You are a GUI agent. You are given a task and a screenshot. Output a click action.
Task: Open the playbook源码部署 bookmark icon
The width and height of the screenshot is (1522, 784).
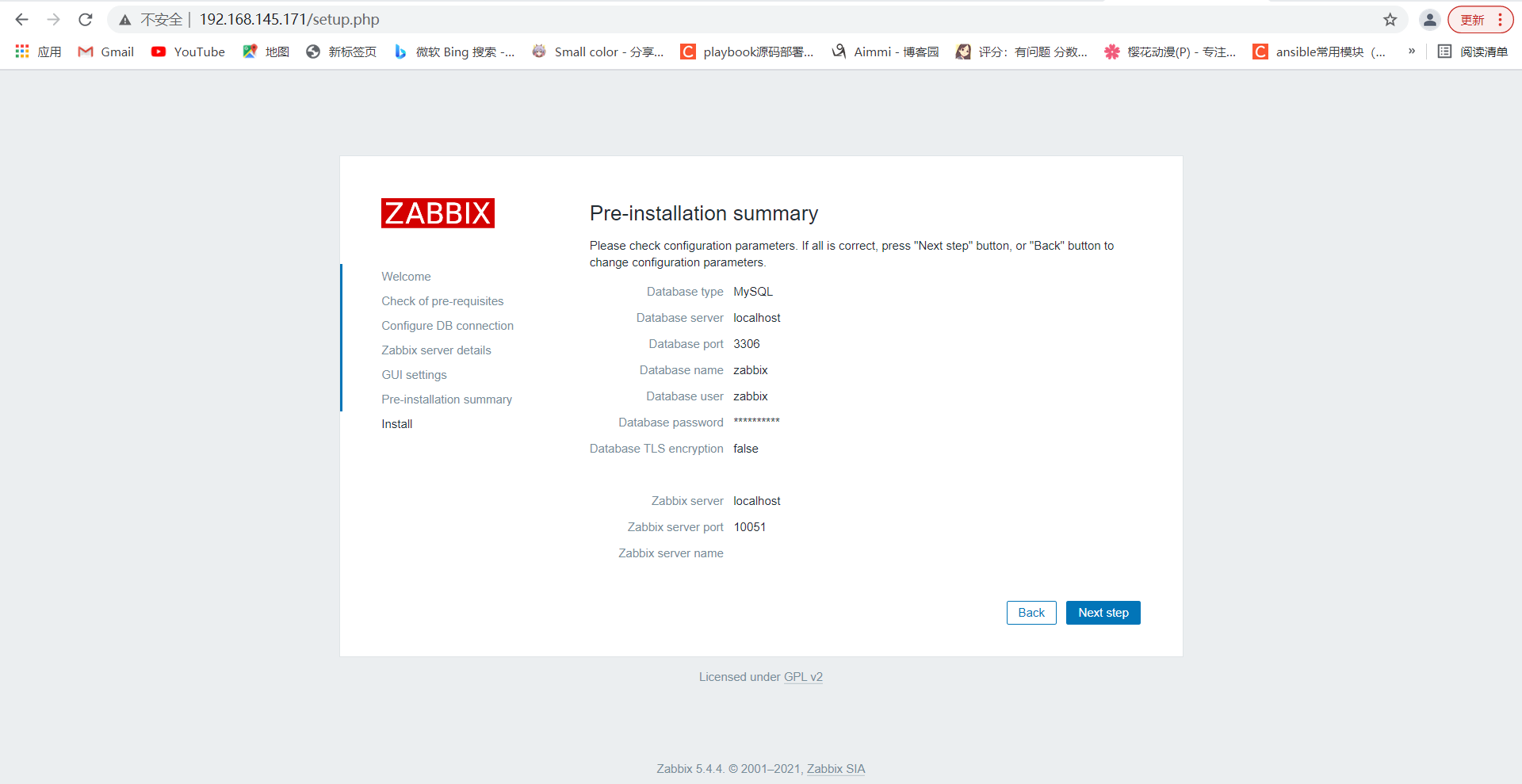click(x=688, y=52)
